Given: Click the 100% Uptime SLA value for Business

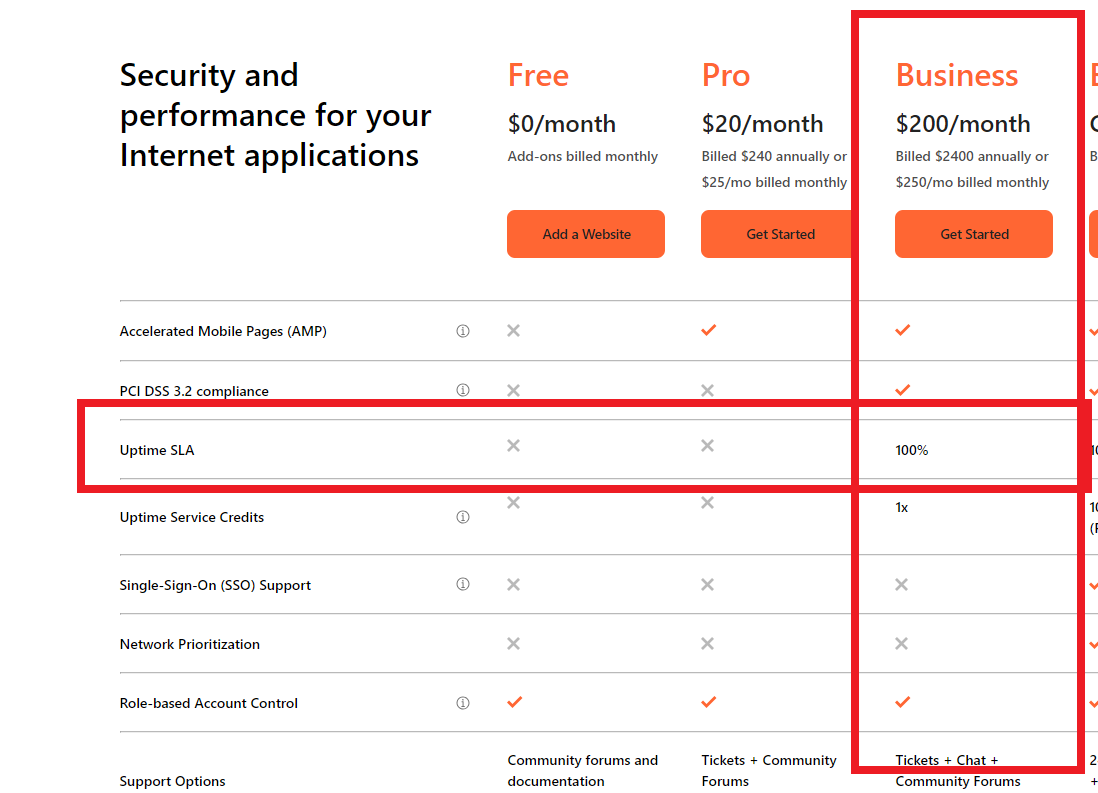Looking at the screenshot, I should point(911,449).
